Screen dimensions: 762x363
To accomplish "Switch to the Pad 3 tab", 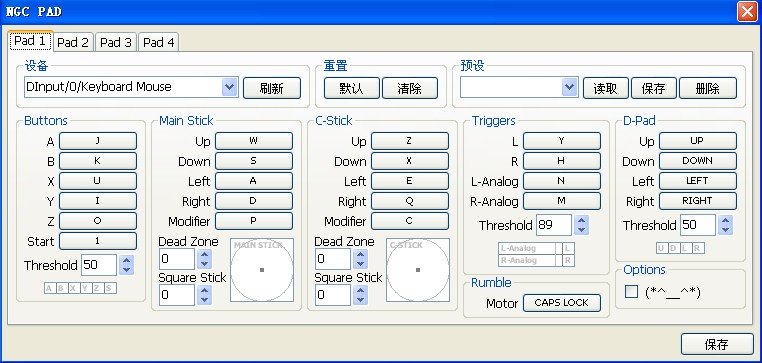I will click(116, 42).
